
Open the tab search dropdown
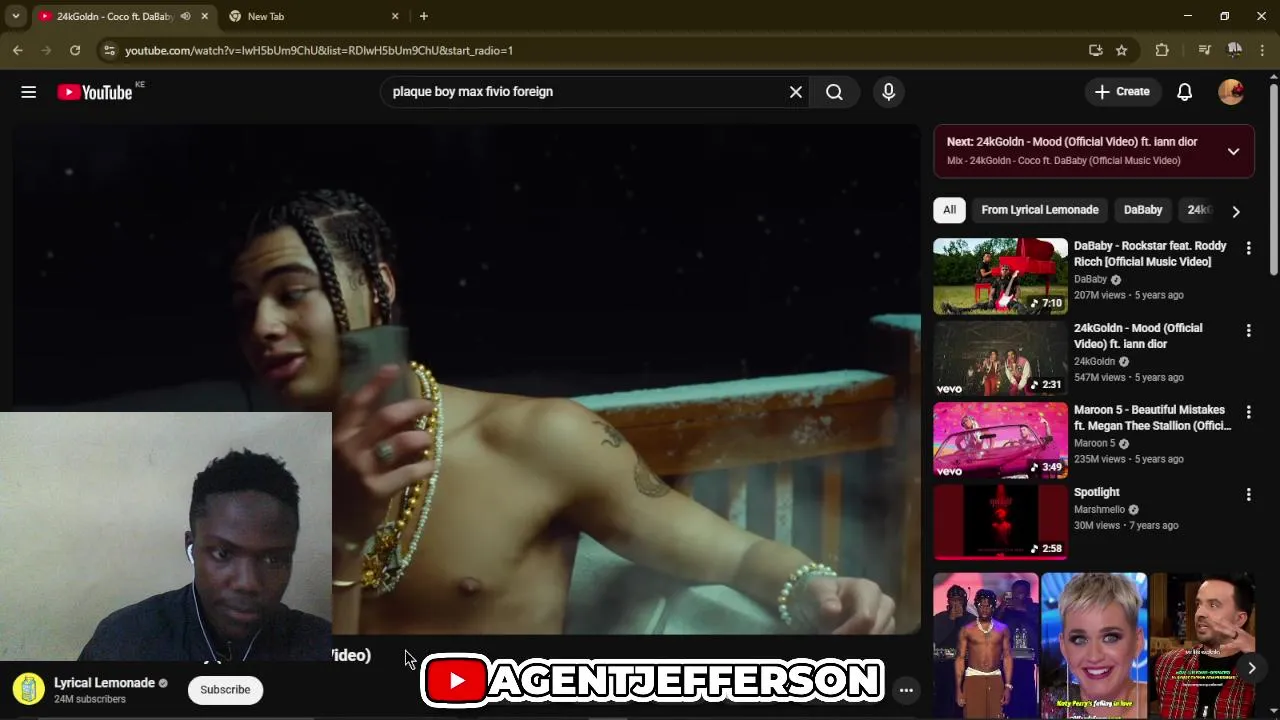pos(16,16)
